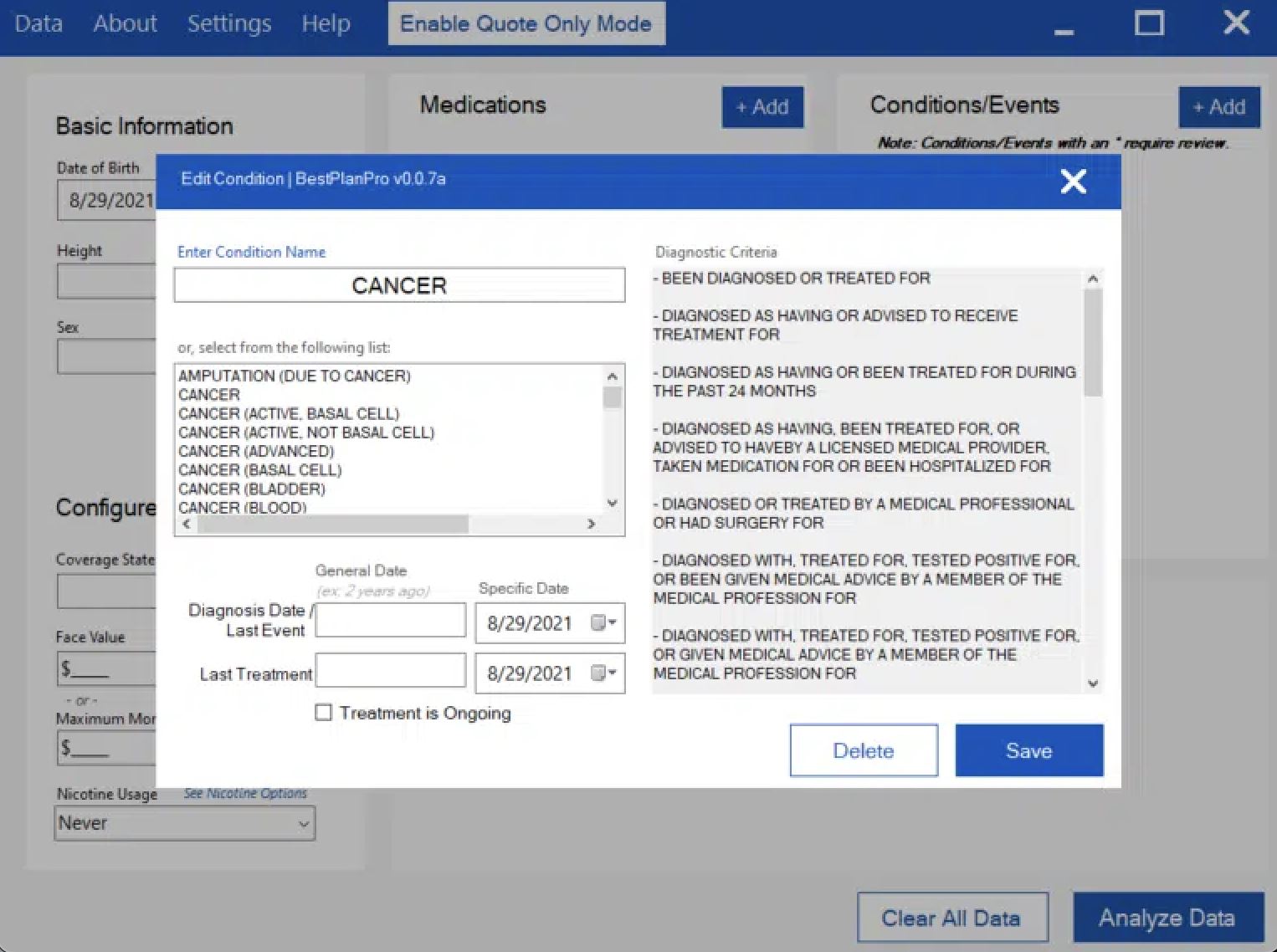Screen dimensions: 1277x952
Task: Close the Edit Condition dialog
Action: (x=1073, y=182)
